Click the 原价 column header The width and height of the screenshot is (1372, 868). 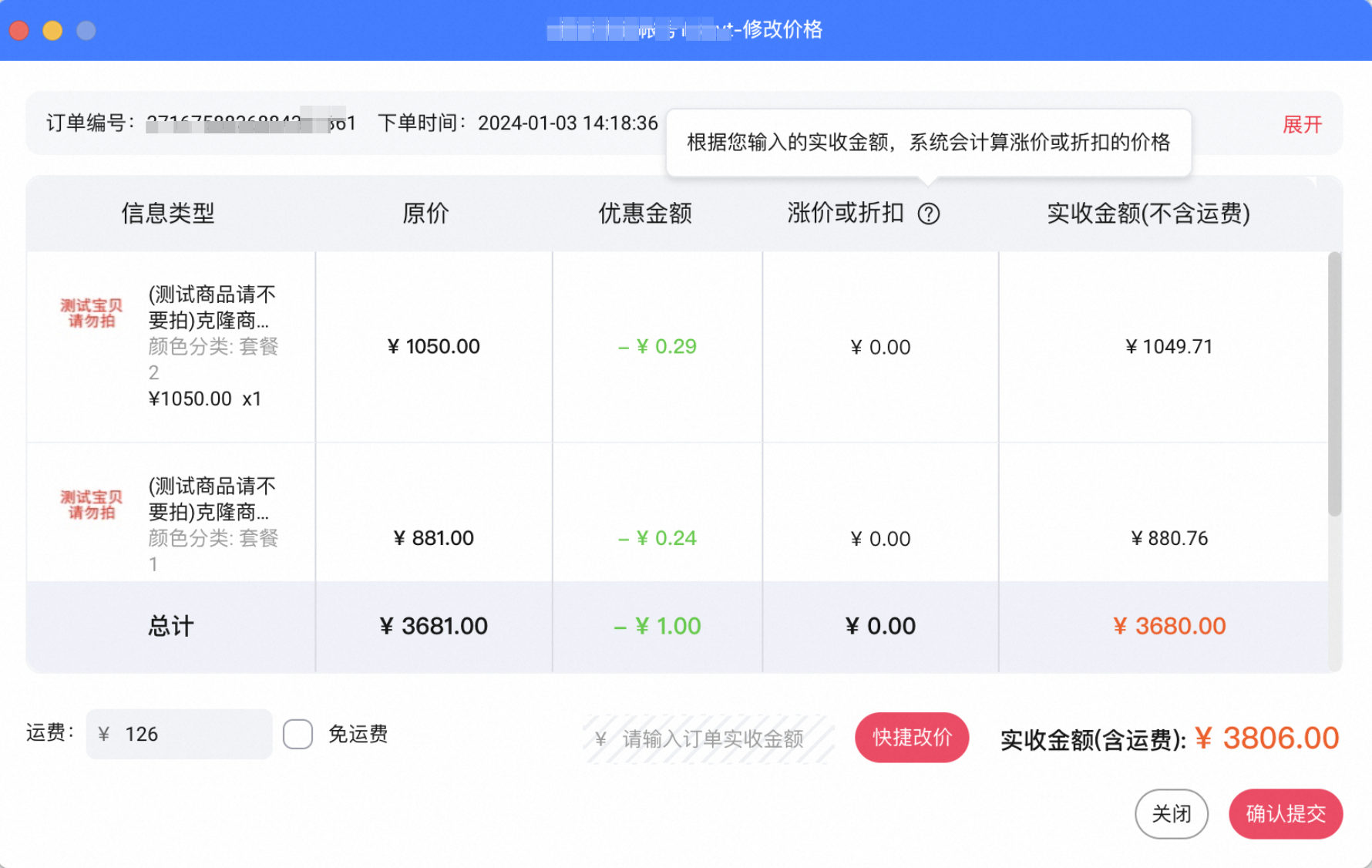425,214
